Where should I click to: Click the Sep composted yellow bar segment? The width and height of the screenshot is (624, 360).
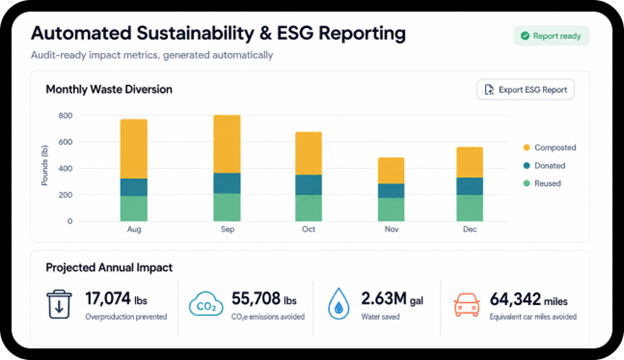click(x=227, y=144)
